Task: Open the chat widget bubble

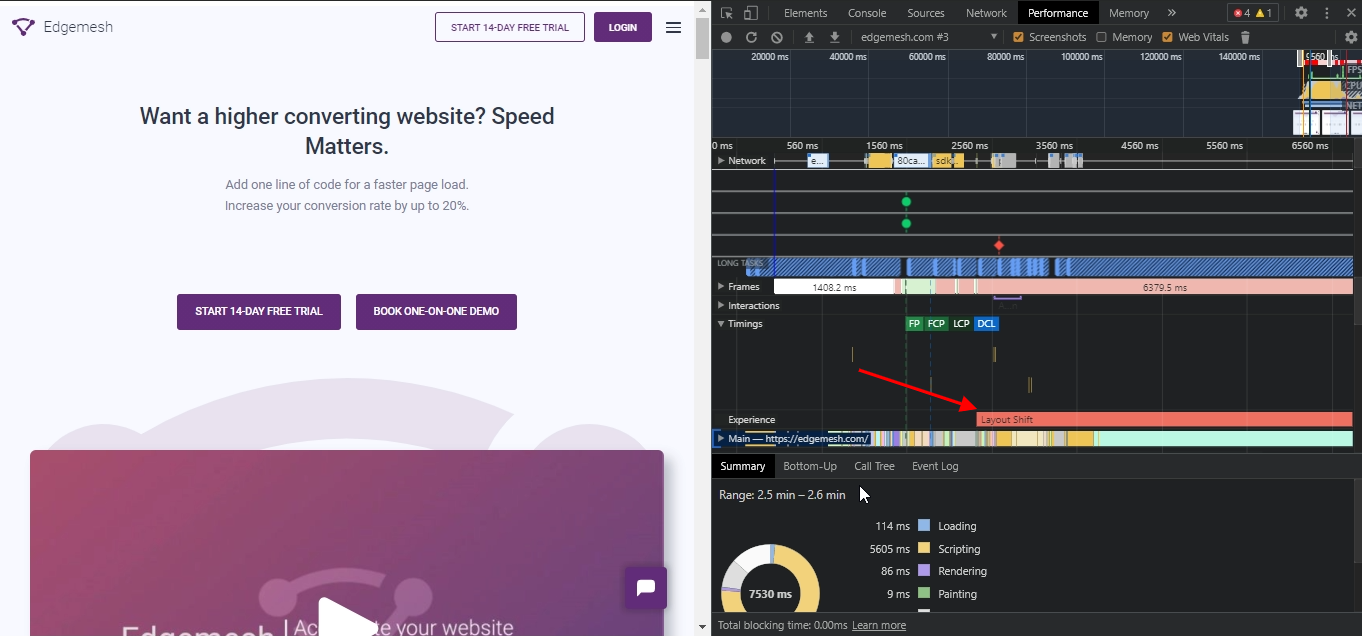Action: coord(645,588)
